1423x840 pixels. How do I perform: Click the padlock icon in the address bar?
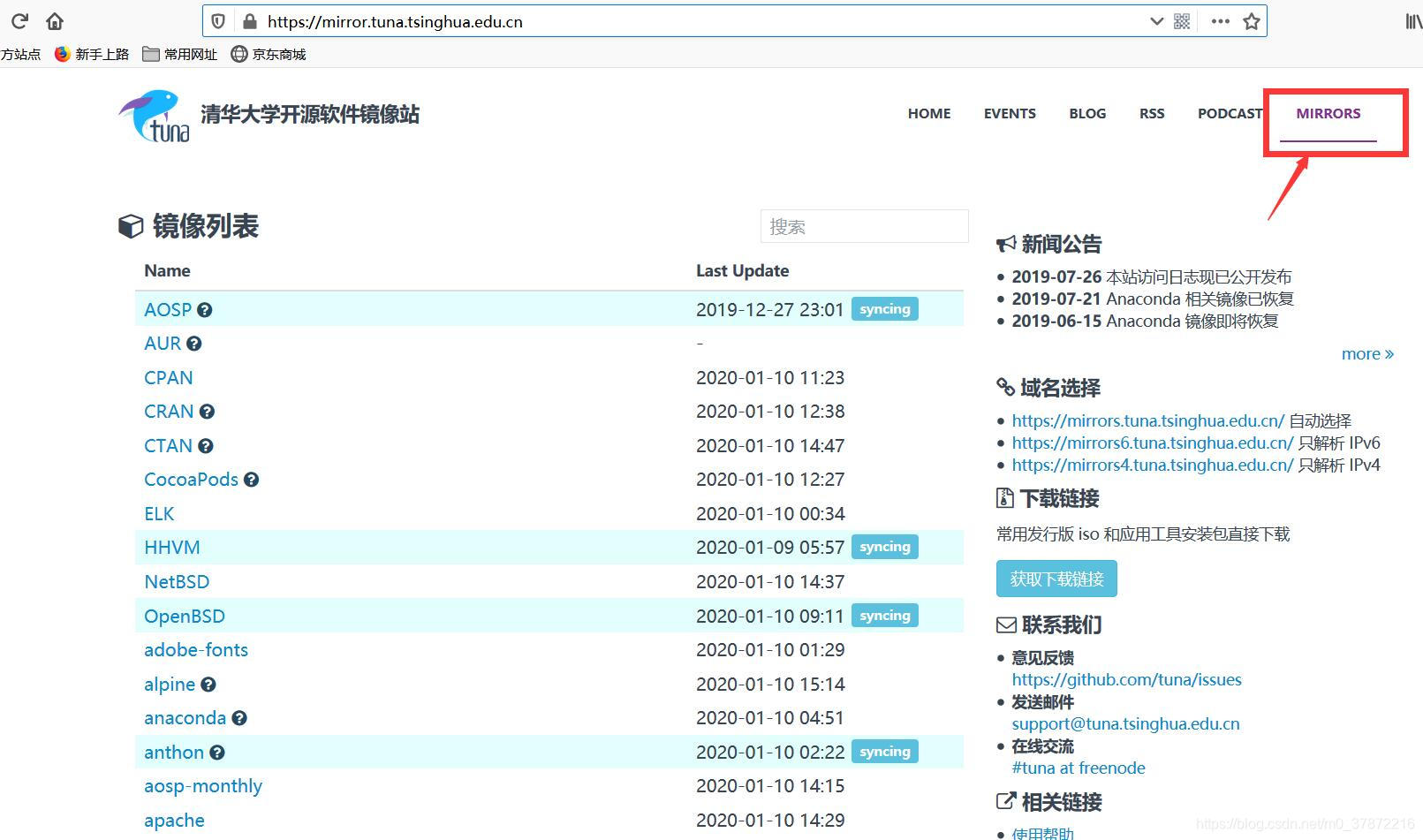pos(248,21)
